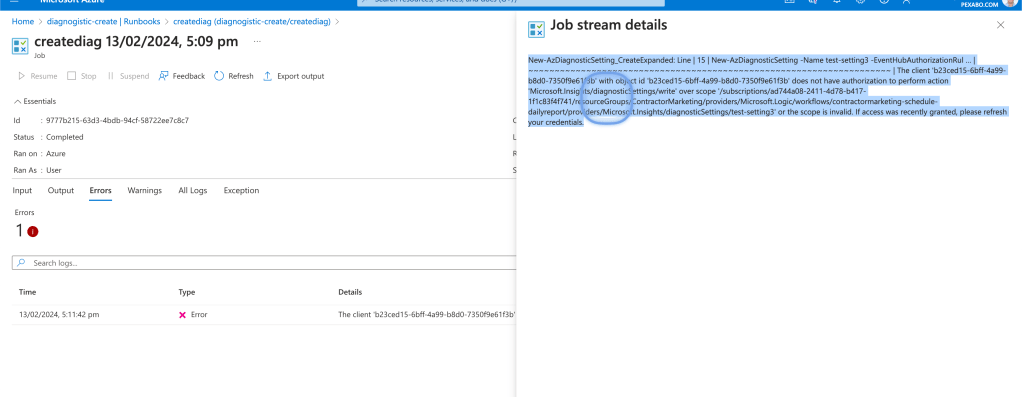
Task: Close the Job stream details panel
Action: coord(1000,25)
